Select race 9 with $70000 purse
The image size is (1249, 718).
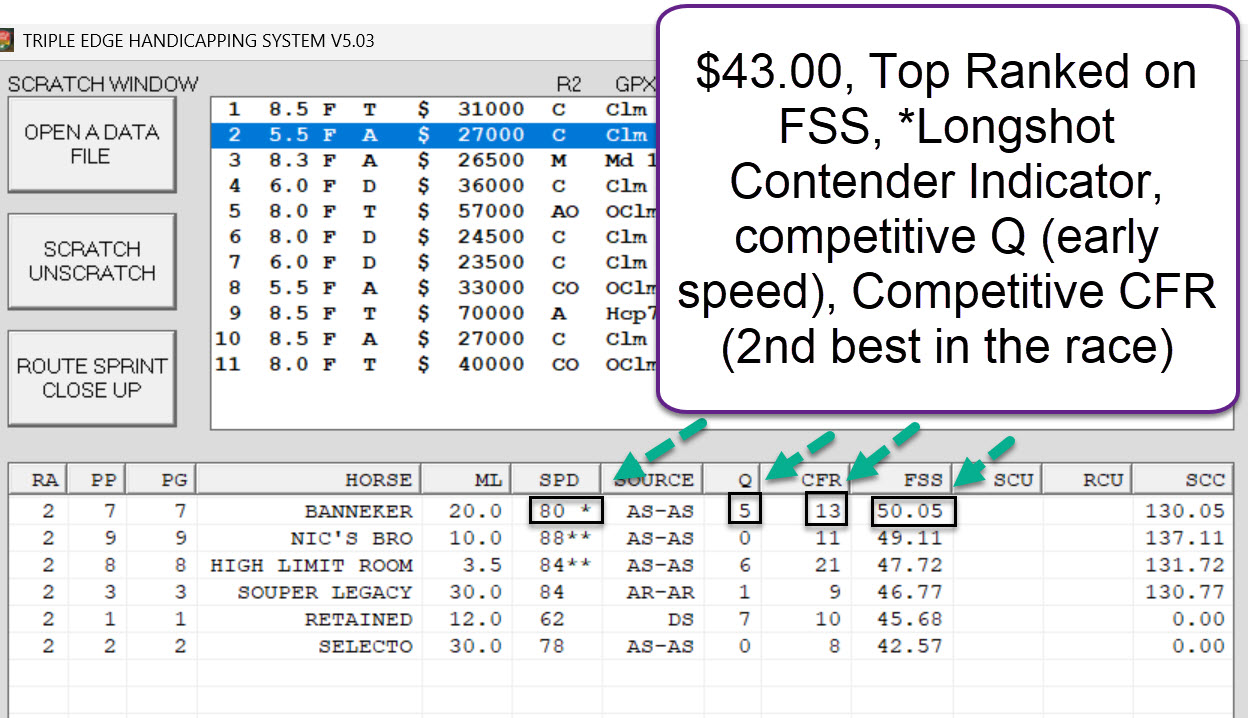[430, 313]
